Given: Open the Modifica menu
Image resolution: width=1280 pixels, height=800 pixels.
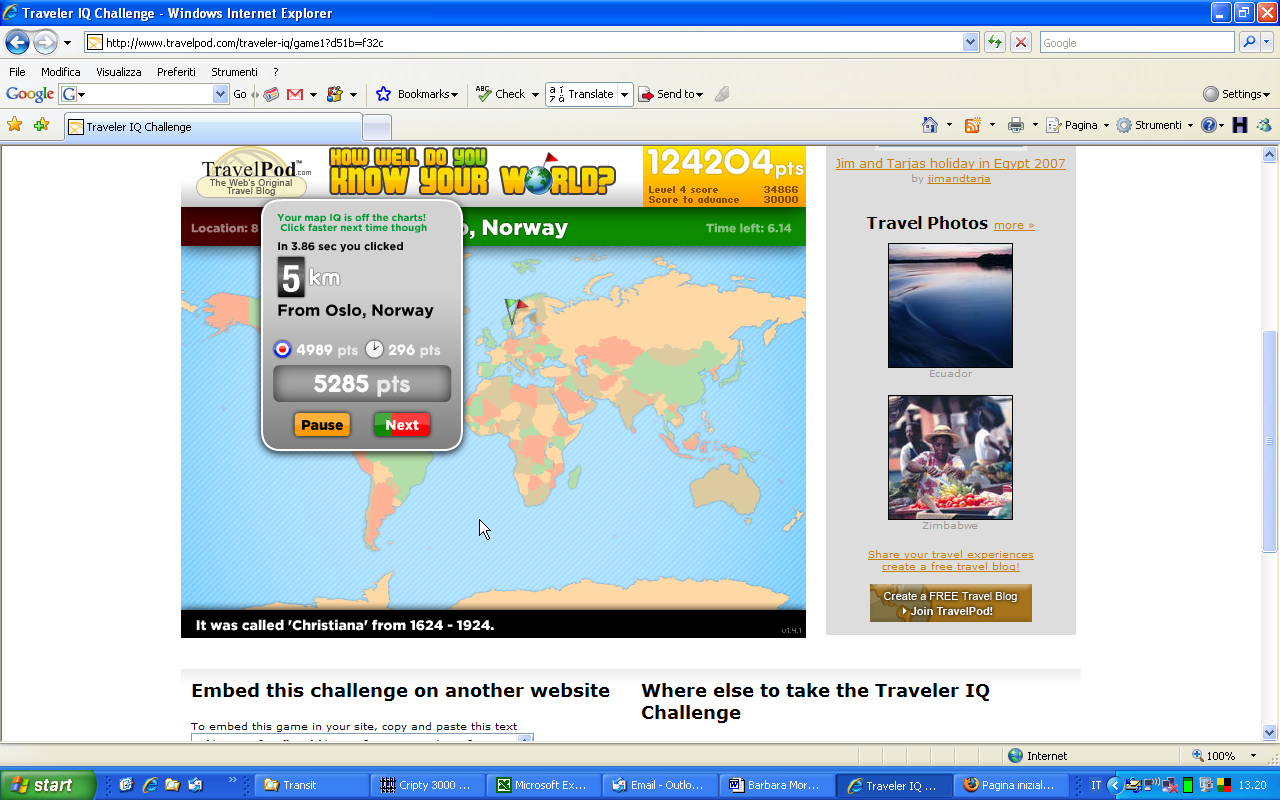Looking at the screenshot, I should pos(61,72).
